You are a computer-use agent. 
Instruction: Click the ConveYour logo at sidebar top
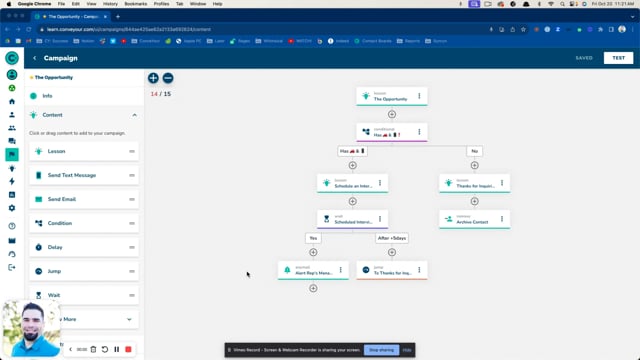click(12, 58)
